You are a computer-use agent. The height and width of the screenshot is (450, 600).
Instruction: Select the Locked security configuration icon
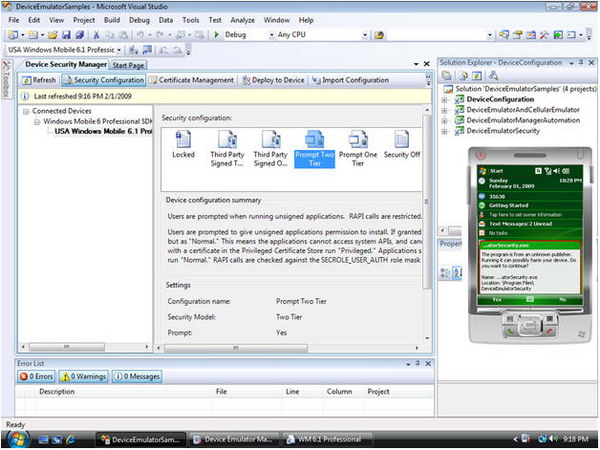pos(183,144)
